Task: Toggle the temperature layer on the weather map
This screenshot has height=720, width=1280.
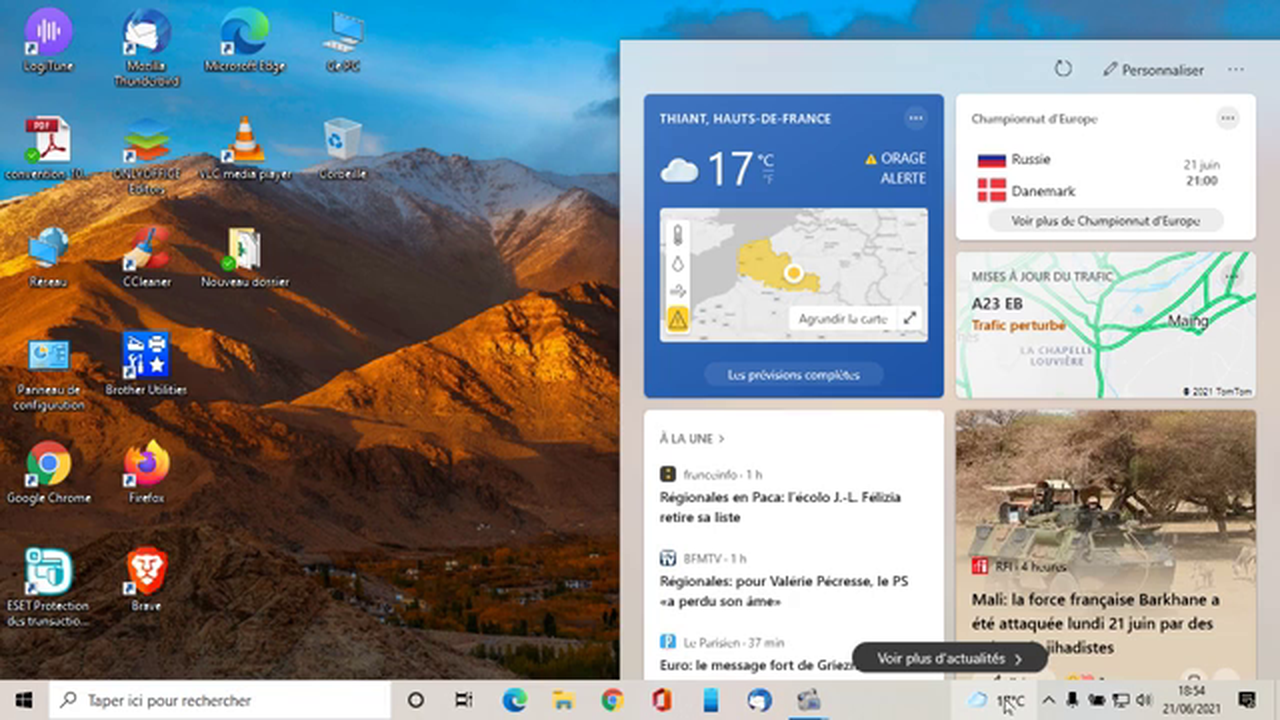Action: (678, 235)
